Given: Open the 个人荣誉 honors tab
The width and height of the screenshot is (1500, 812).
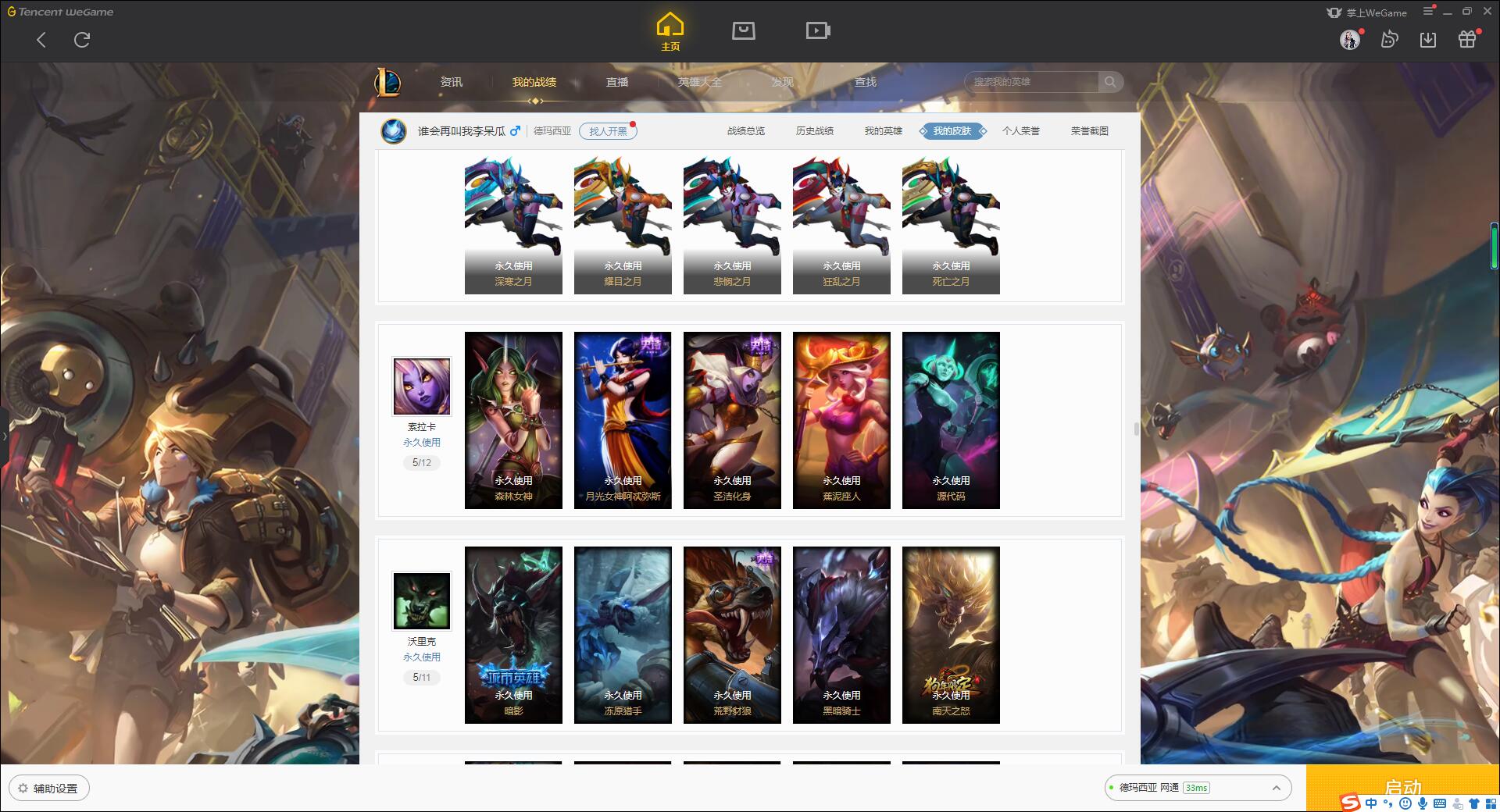Looking at the screenshot, I should click(1021, 131).
